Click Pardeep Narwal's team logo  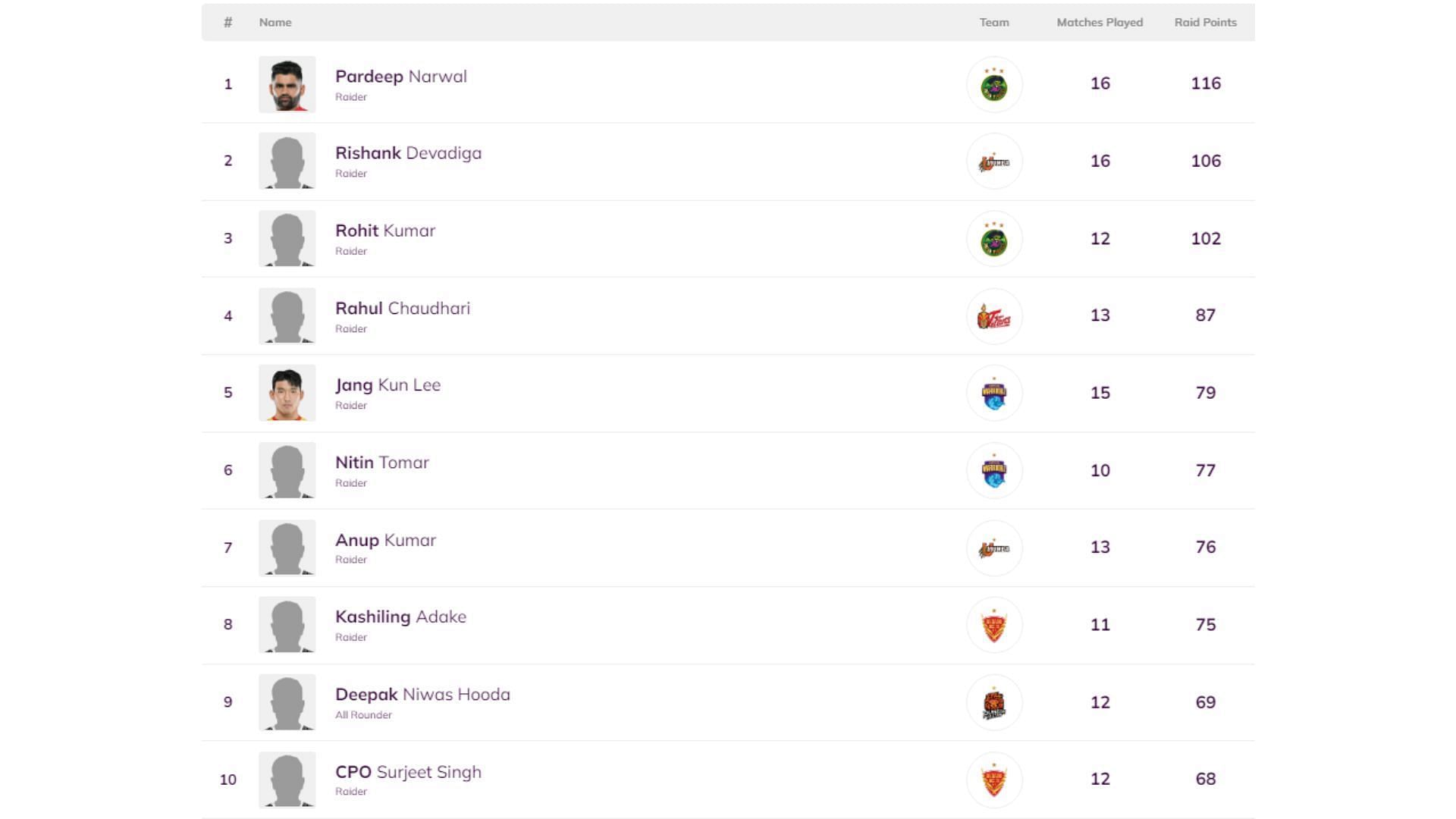coord(994,84)
